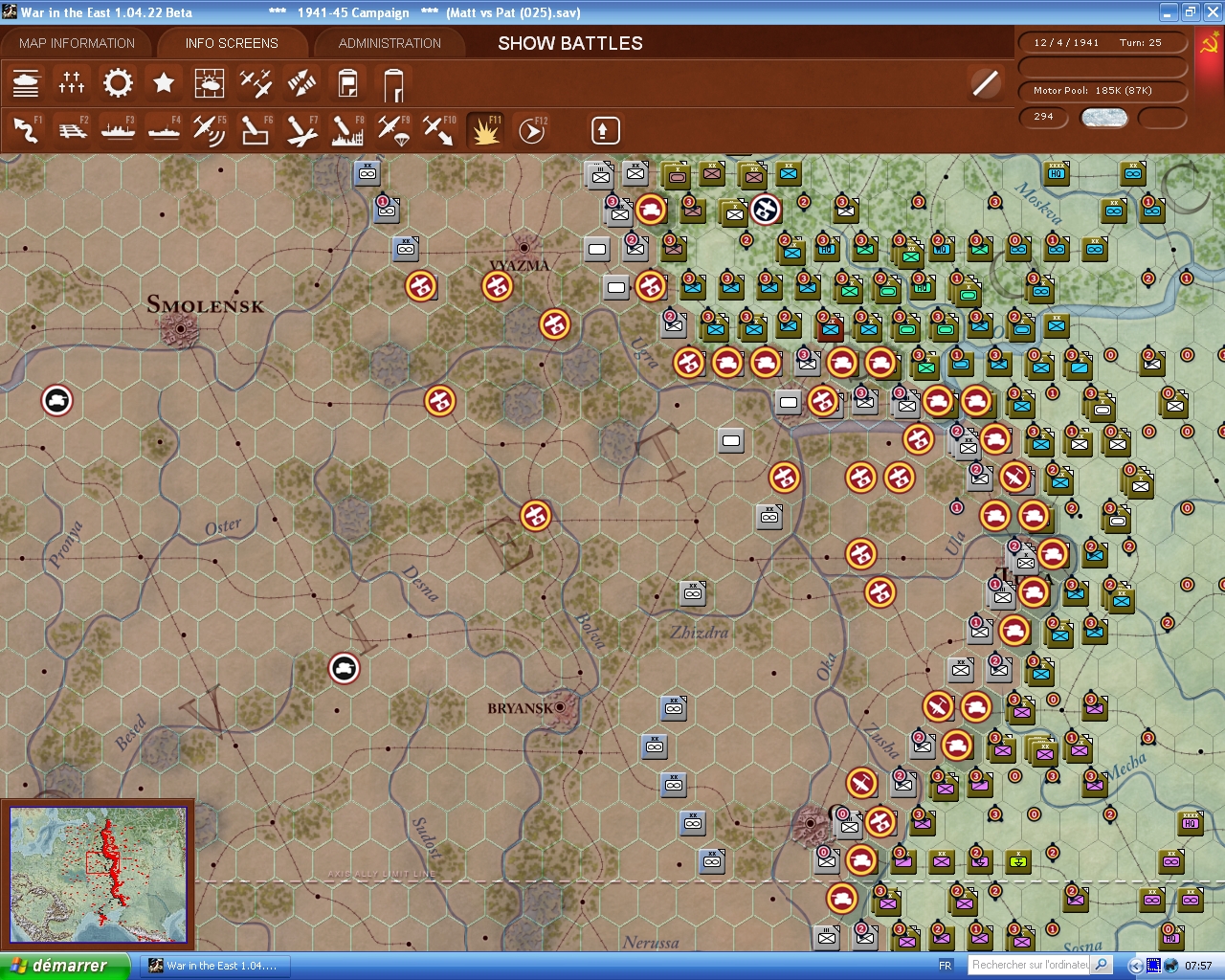Select the F7 bomb airfield mode
This screenshot has width=1225, height=980.
[x=301, y=129]
